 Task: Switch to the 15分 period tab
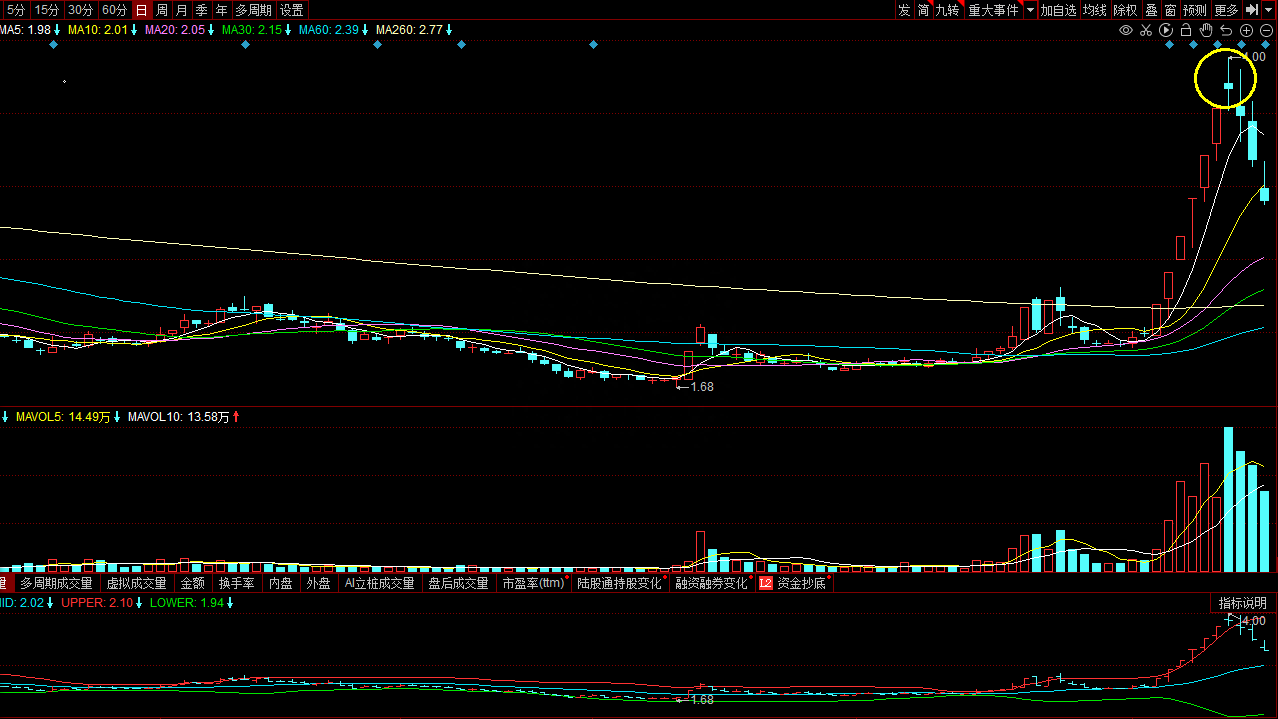[47, 10]
